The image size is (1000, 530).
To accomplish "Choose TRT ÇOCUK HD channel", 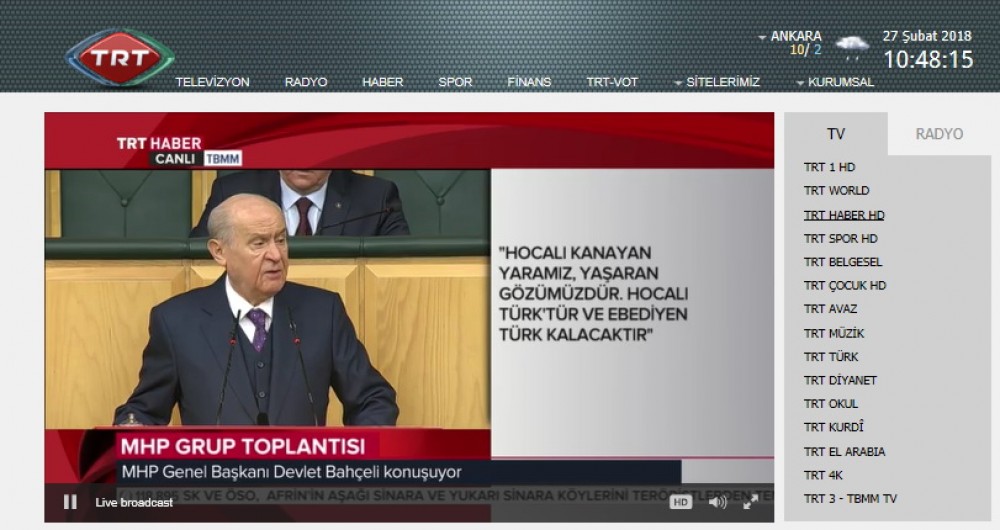I will click(845, 286).
